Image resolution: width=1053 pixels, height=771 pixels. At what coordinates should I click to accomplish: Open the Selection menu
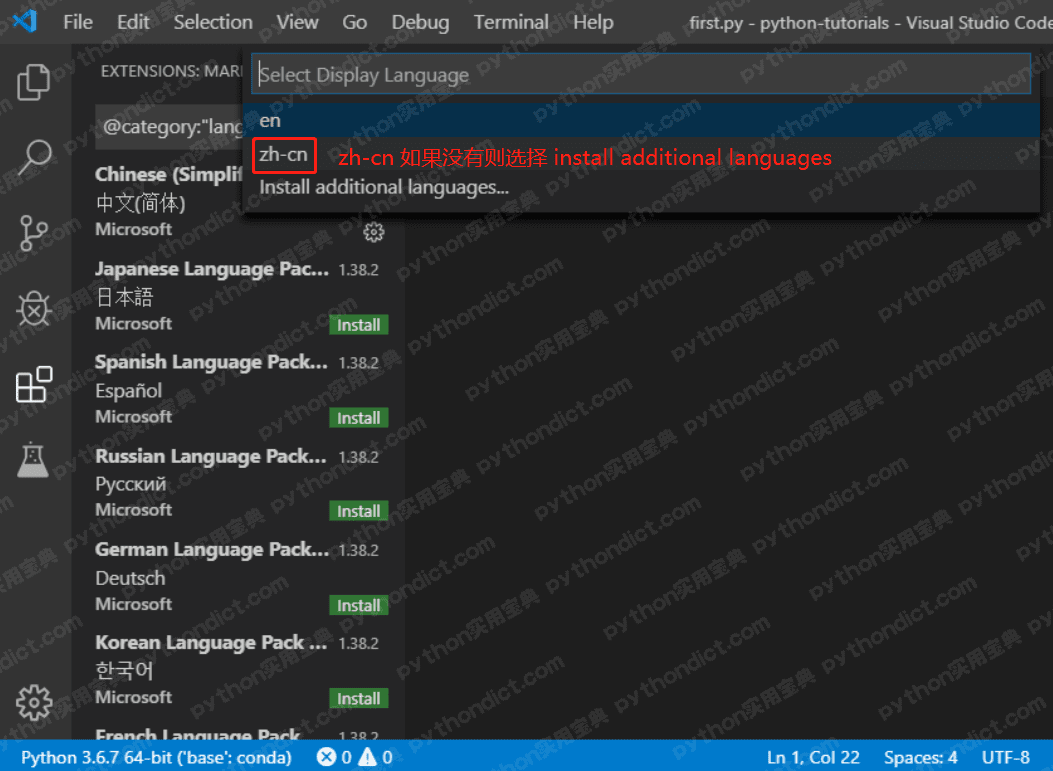[213, 22]
